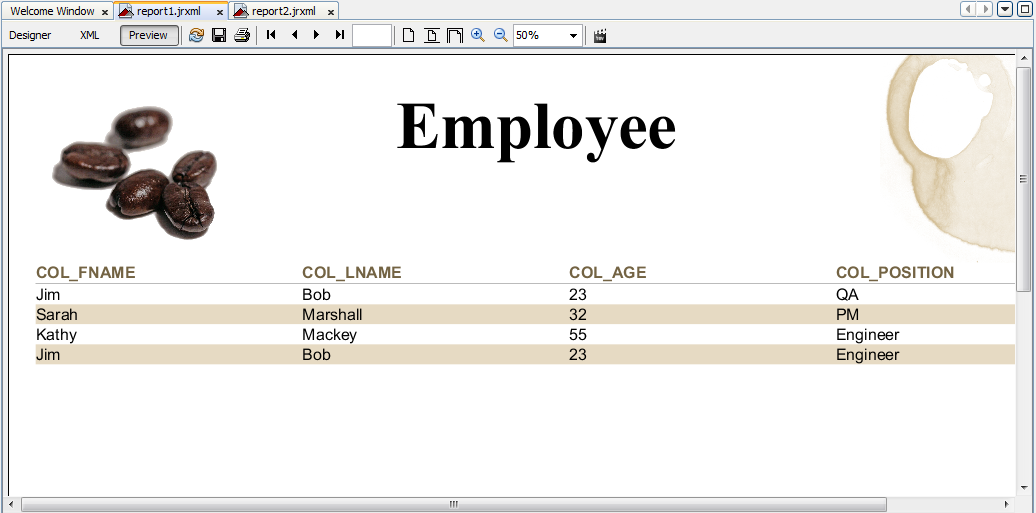Screen dimensions: 1036x513
Task: Reload the report preview
Action: tap(196, 35)
